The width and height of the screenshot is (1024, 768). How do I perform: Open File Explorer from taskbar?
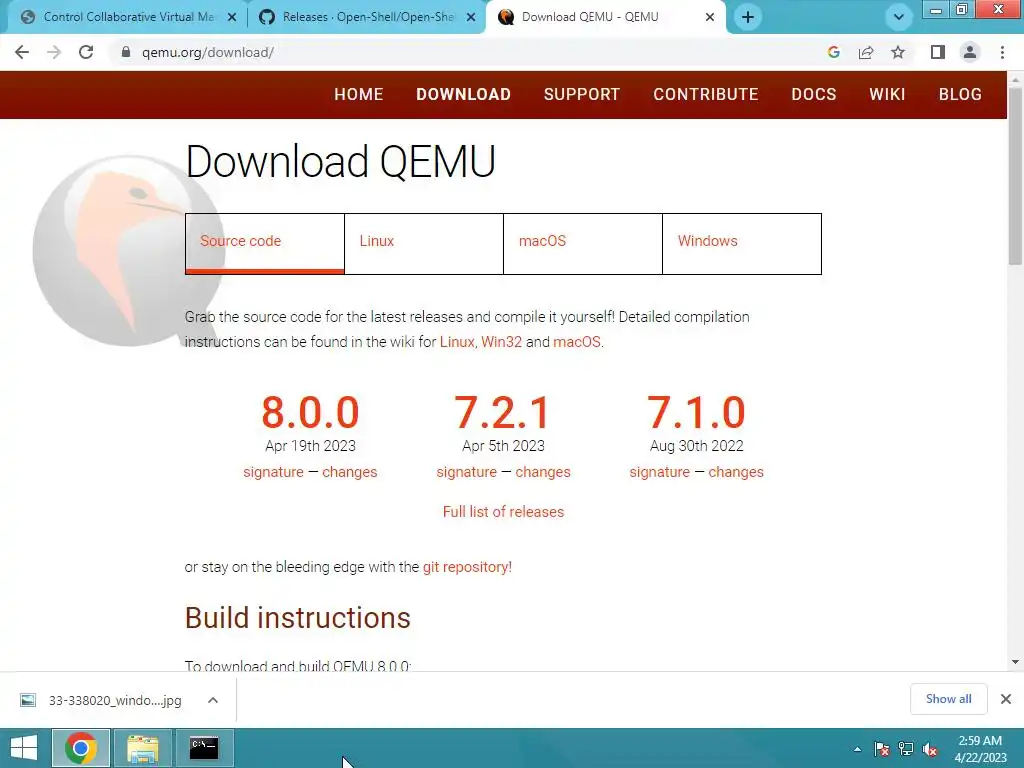142,748
